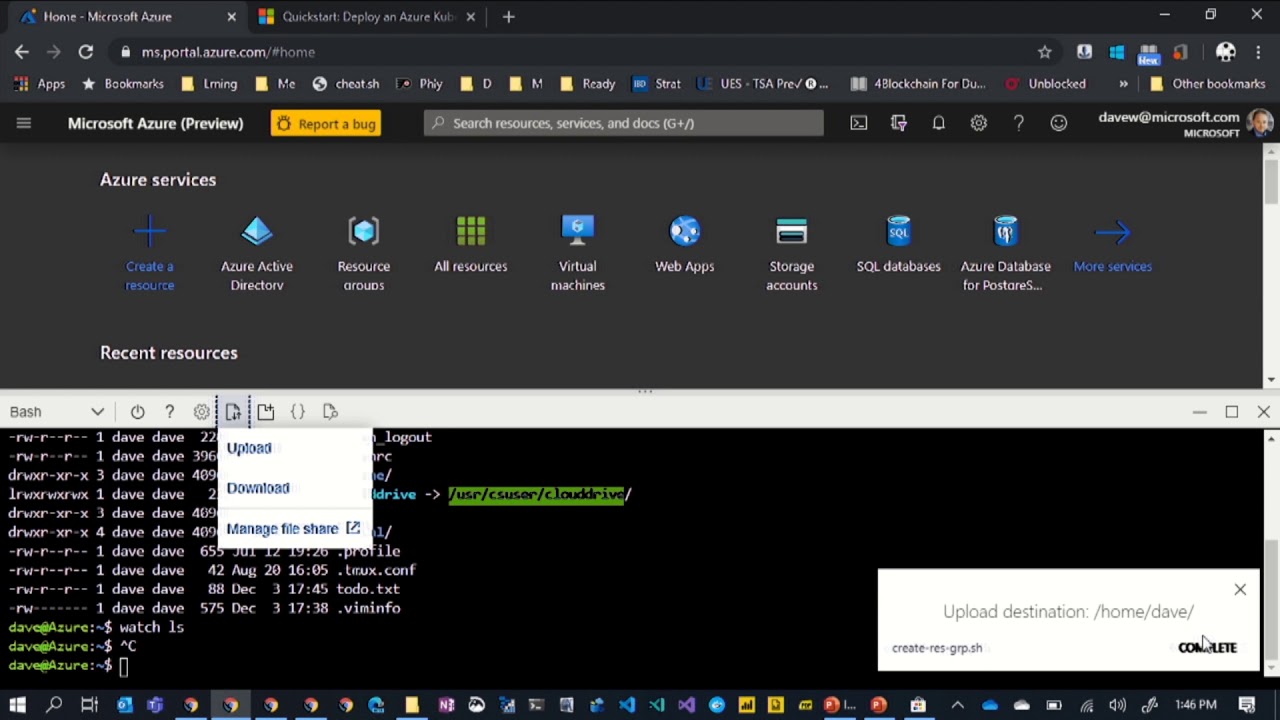The height and width of the screenshot is (720, 1280).
Task: Bookmark this page with star icon
Action: tap(1045, 52)
